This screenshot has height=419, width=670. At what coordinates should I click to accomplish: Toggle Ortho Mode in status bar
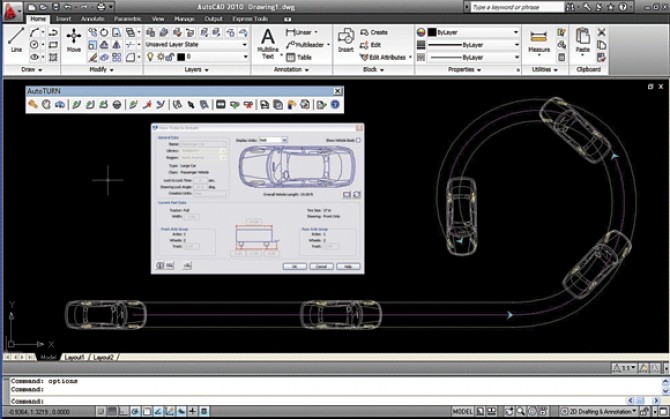[124, 411]
